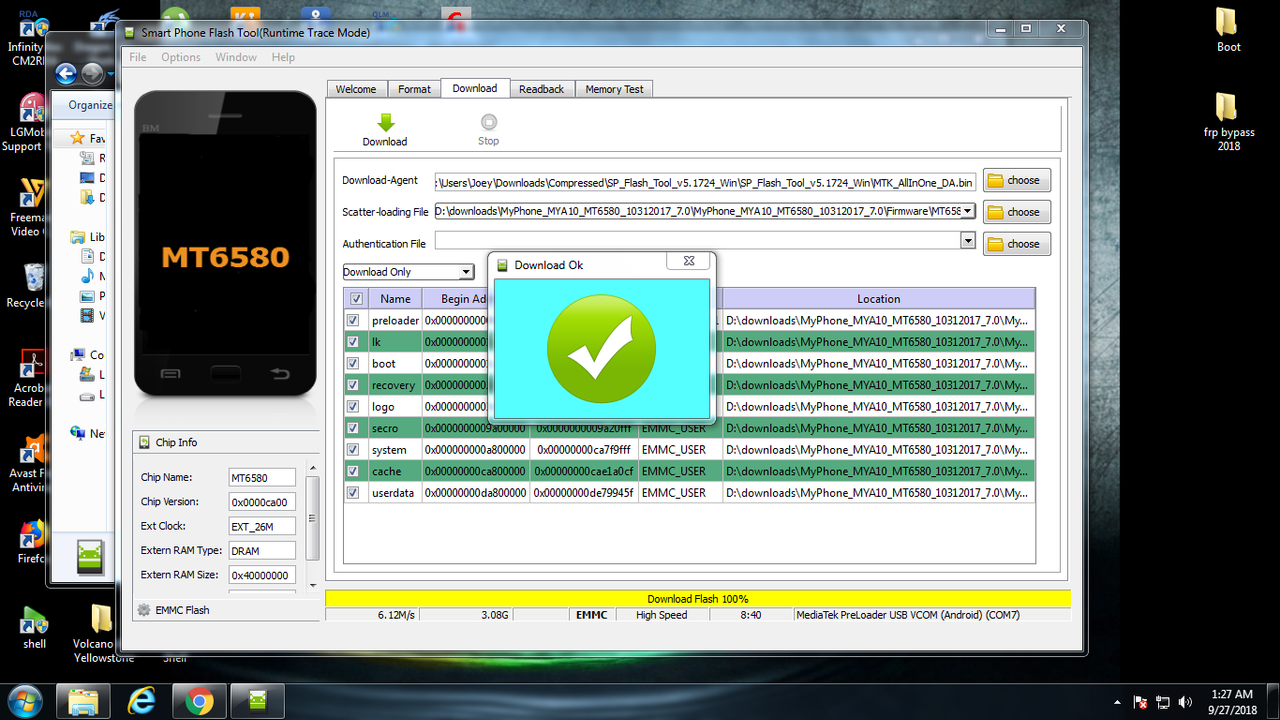Click choose for Authentication File
This screenshot has height=720, width=1280.
(1017, 244)
